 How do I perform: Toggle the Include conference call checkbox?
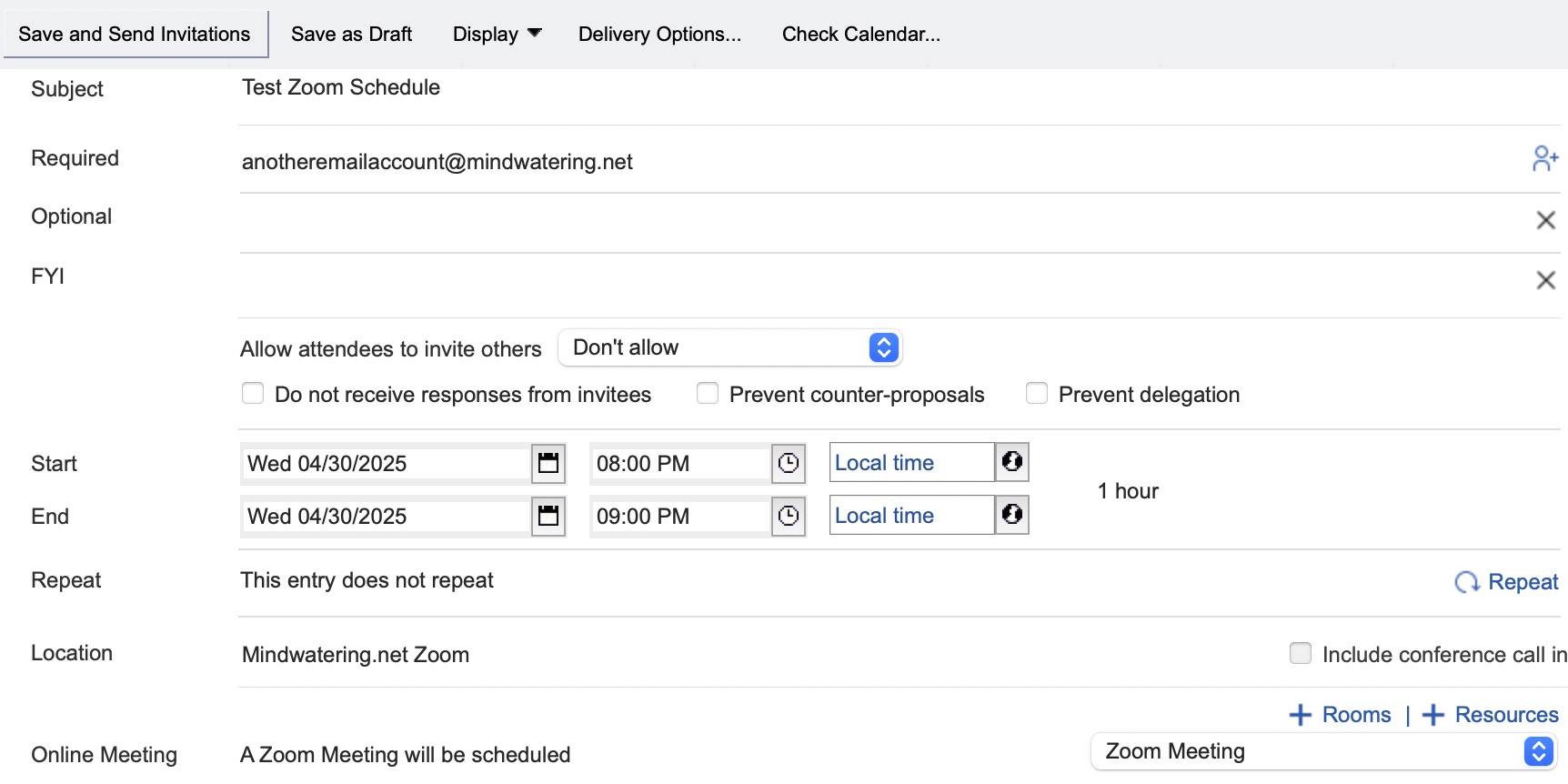click(x=1301, y=654)
